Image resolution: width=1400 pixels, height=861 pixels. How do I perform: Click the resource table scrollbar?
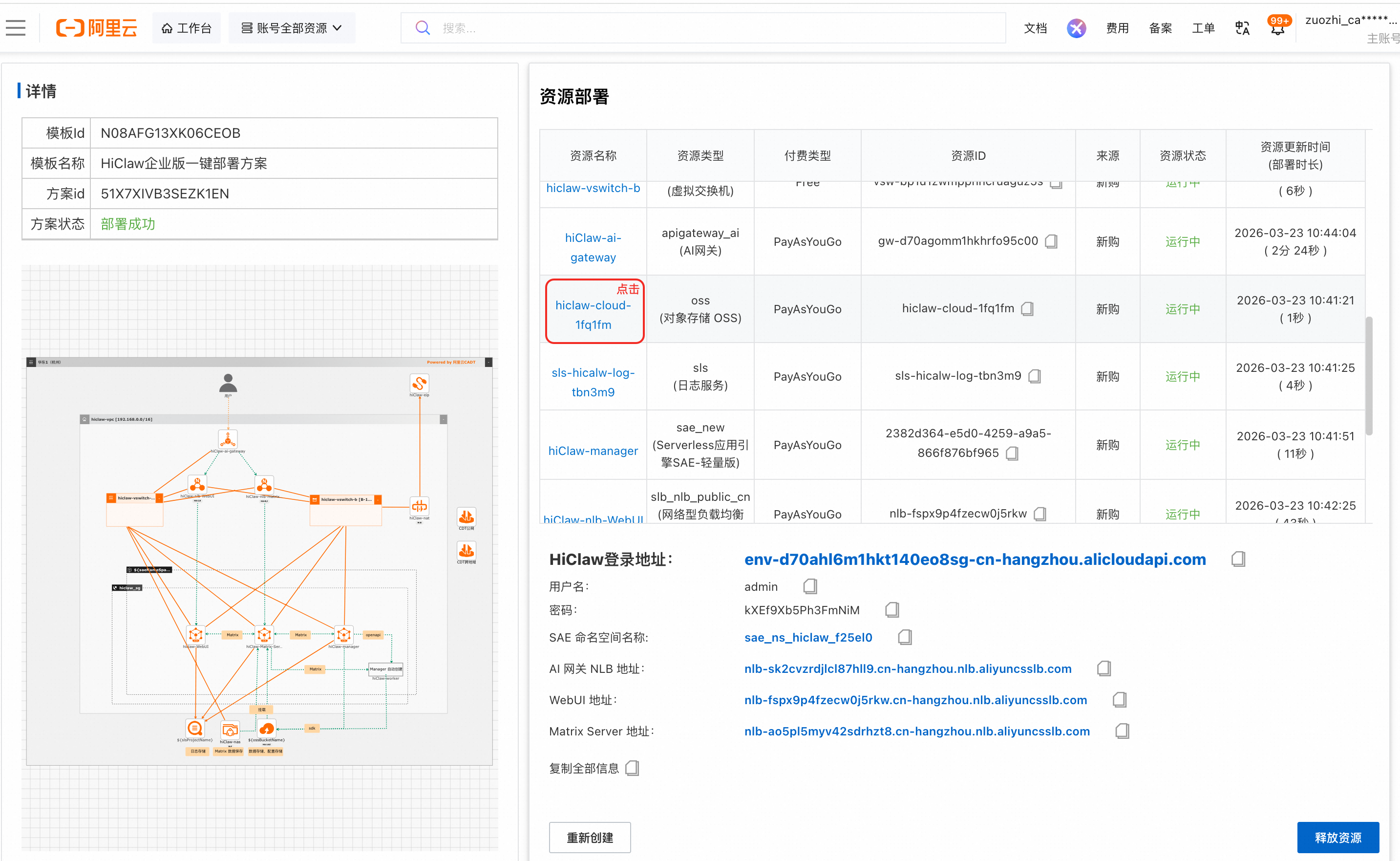(x=1369, y=376)
